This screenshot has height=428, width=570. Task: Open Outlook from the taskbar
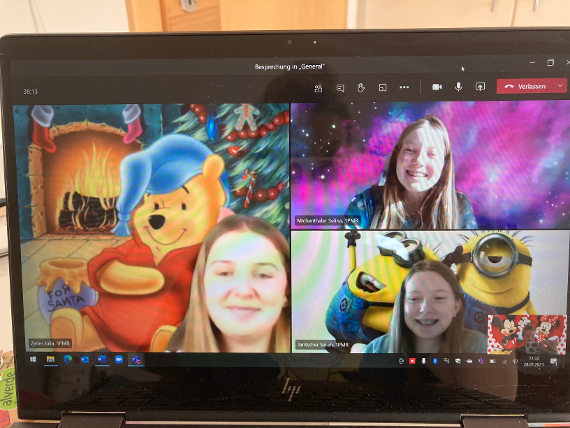click(x=85, y=359)
